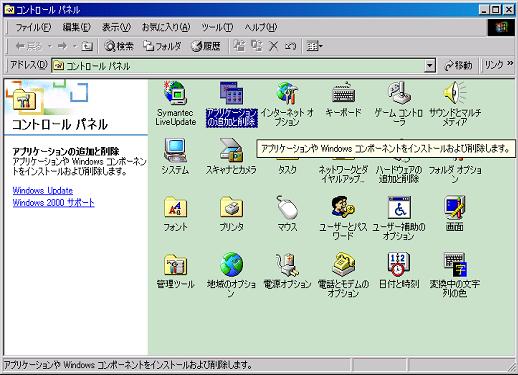
Task: Open 画面 display settings icon
Action: [x=455, y=207]
